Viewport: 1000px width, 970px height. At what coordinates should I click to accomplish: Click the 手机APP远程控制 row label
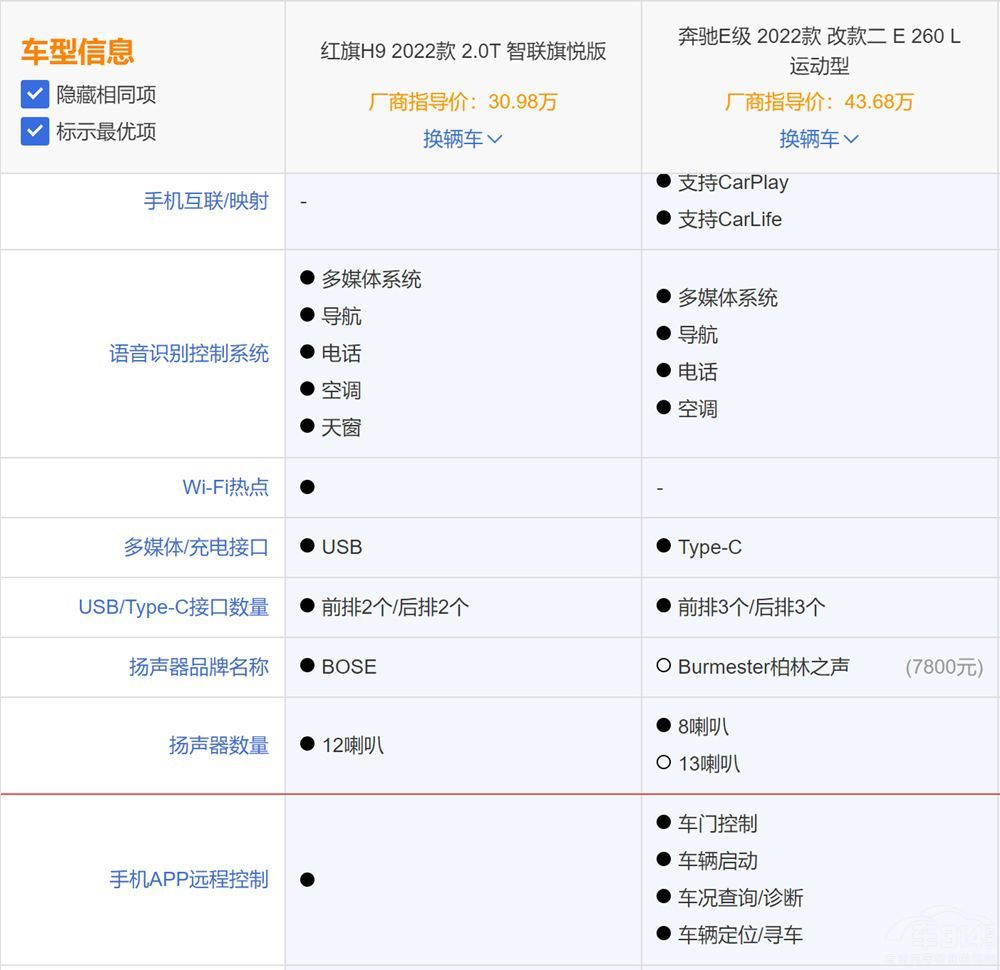pos(190,880)
